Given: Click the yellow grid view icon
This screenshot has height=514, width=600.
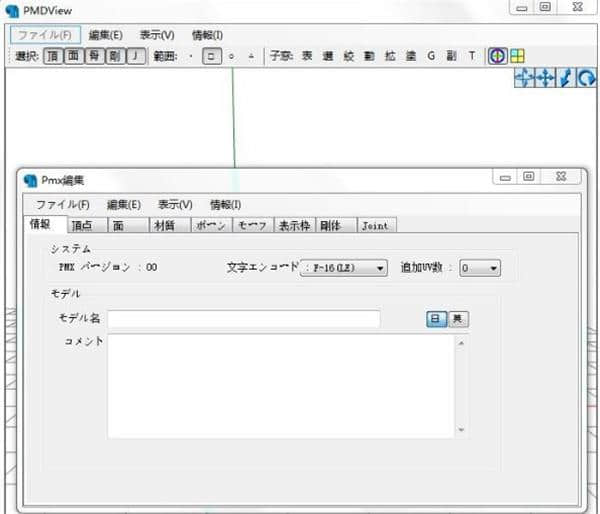Looking at the screenshot, I should pyautogui.click(x=516, y=56).
